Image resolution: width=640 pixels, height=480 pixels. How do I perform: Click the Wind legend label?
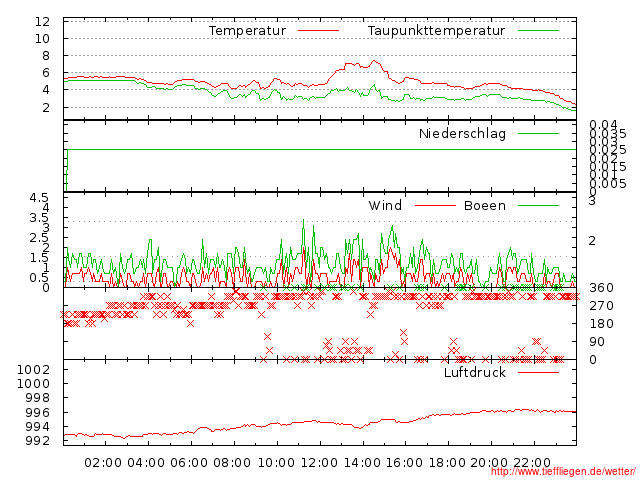(385, 205)
